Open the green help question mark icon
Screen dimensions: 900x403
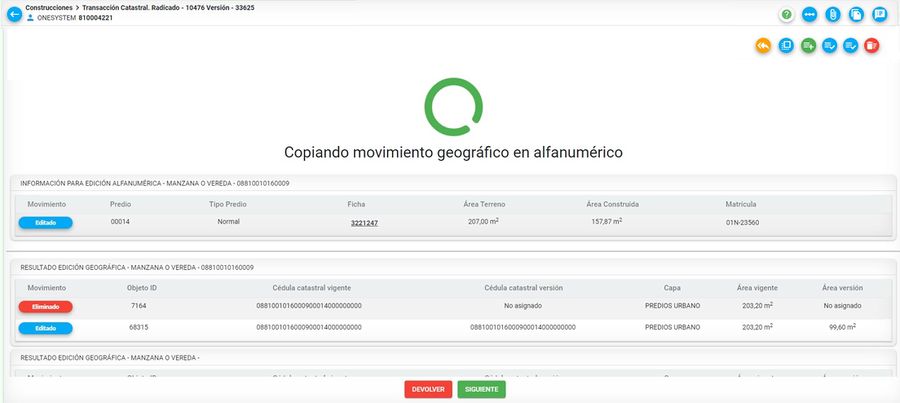(x=787, y=15)
